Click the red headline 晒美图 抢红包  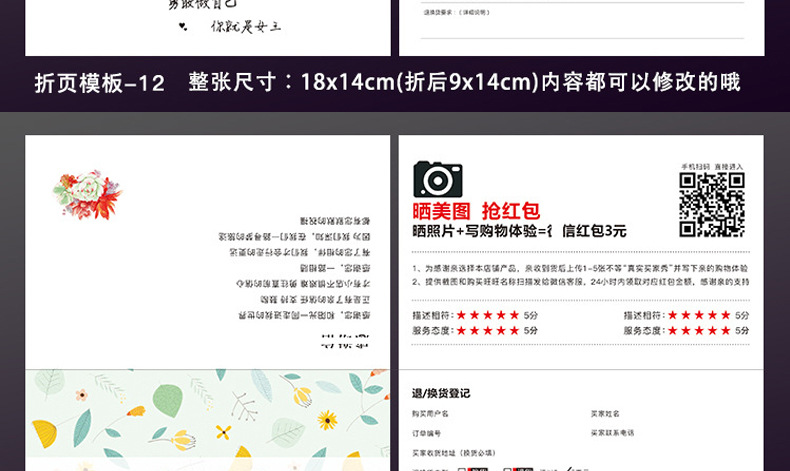[476, 211]
